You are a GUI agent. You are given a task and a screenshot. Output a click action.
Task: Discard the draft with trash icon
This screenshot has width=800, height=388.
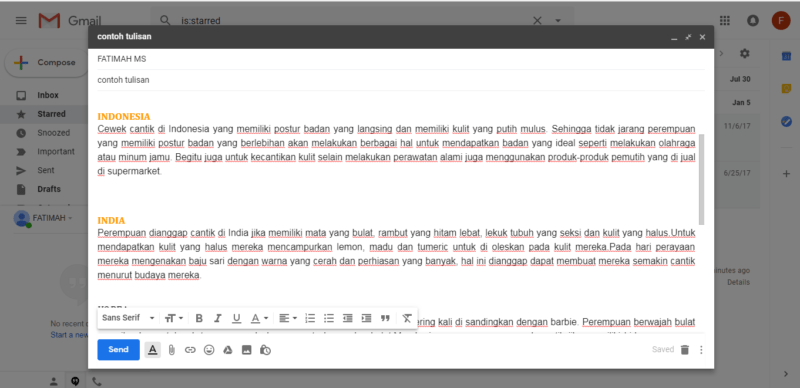(x=685, y=350)
